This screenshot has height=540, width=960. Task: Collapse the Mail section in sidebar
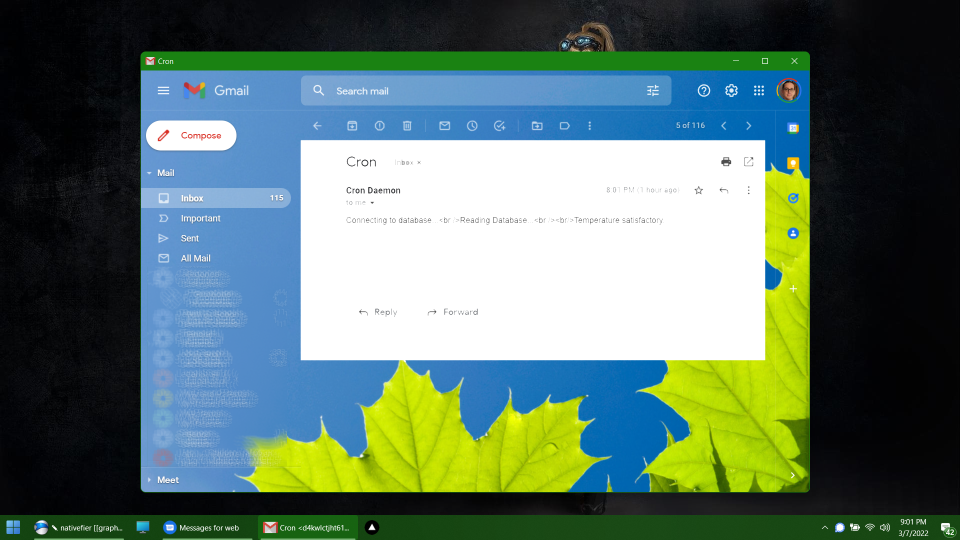149,173
